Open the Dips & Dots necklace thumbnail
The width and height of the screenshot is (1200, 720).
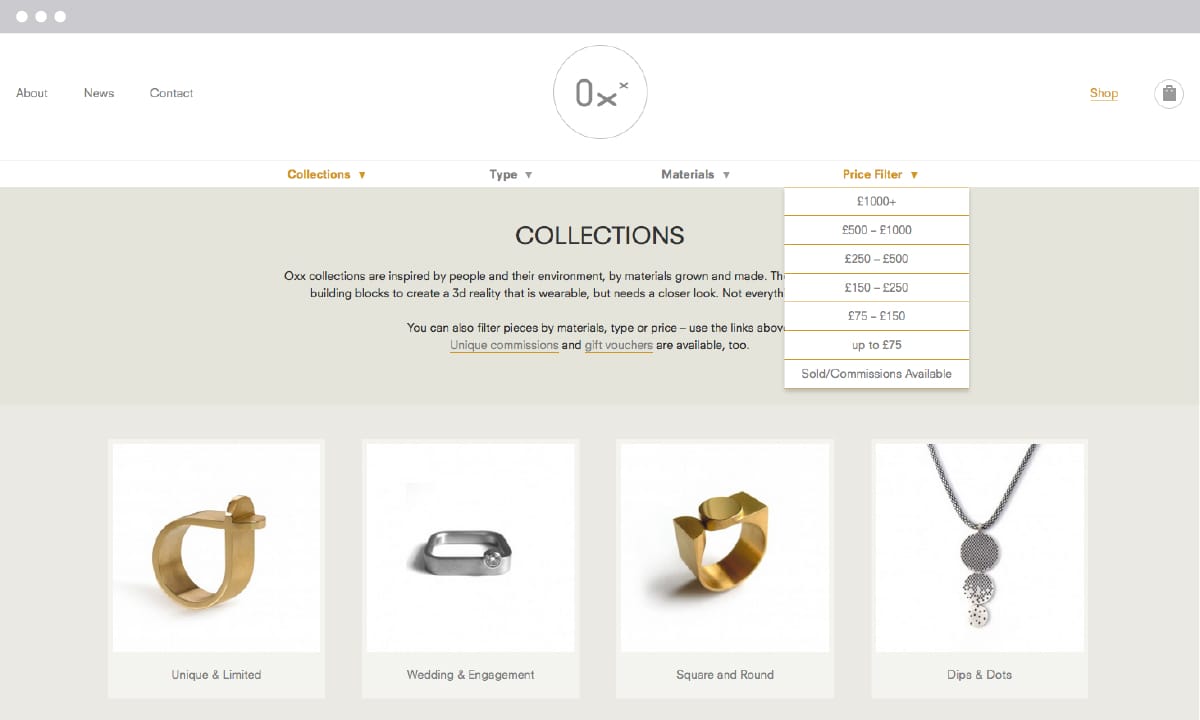pyautogui.click(x=979, y=548)
